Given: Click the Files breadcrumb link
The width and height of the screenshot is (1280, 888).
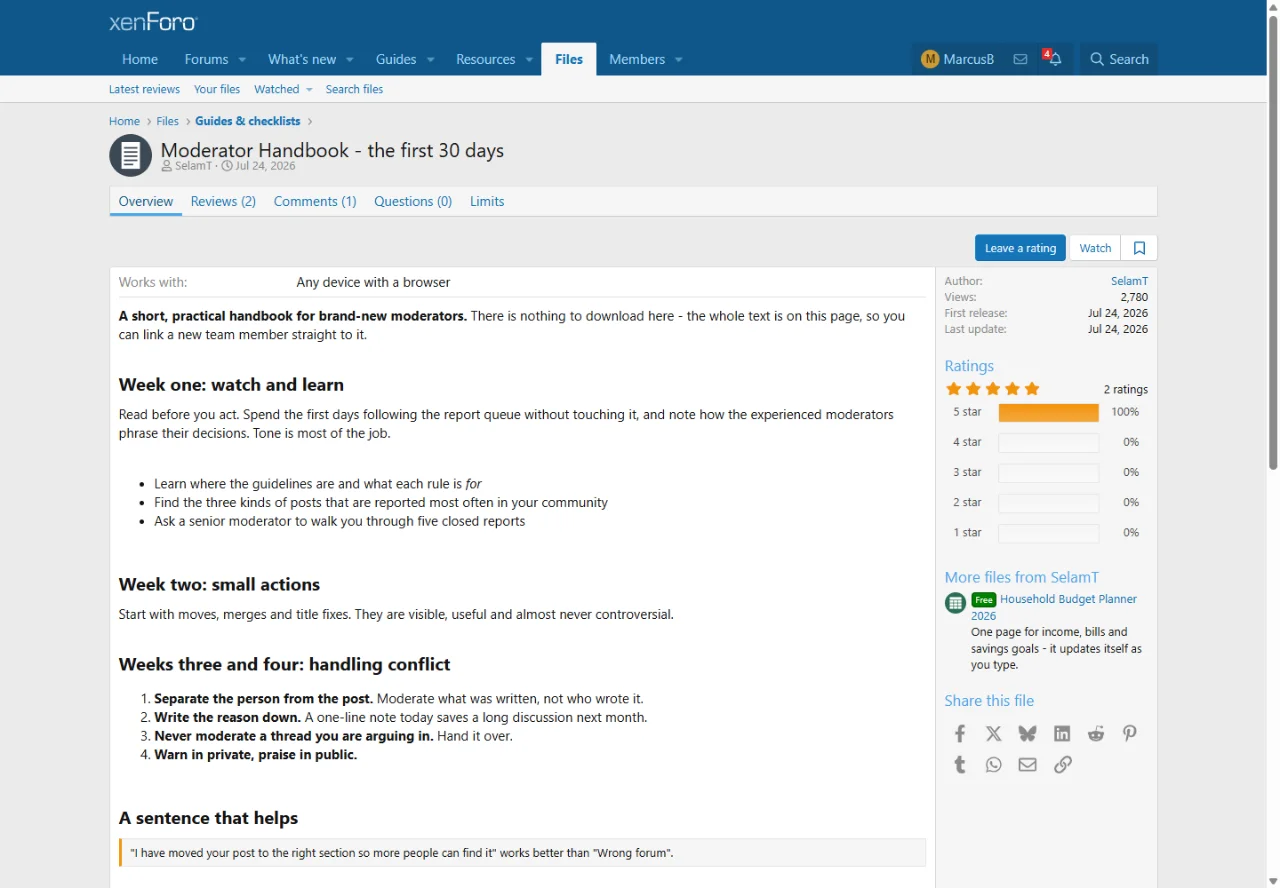Looking at the screenshot, I should [167, 121].
